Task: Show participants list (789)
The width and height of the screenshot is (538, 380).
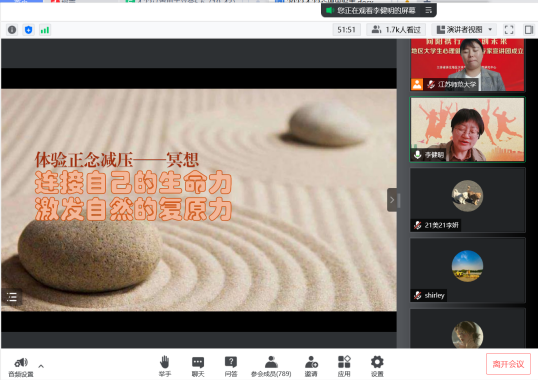Action: (x=271, y=366)
